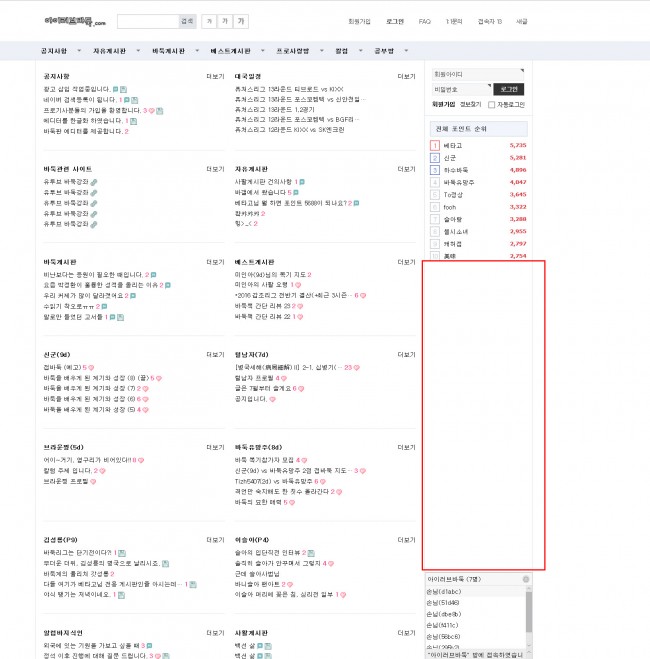Click the site logo in the header
Screen dimensions: 650x659
tap(75, 21)
